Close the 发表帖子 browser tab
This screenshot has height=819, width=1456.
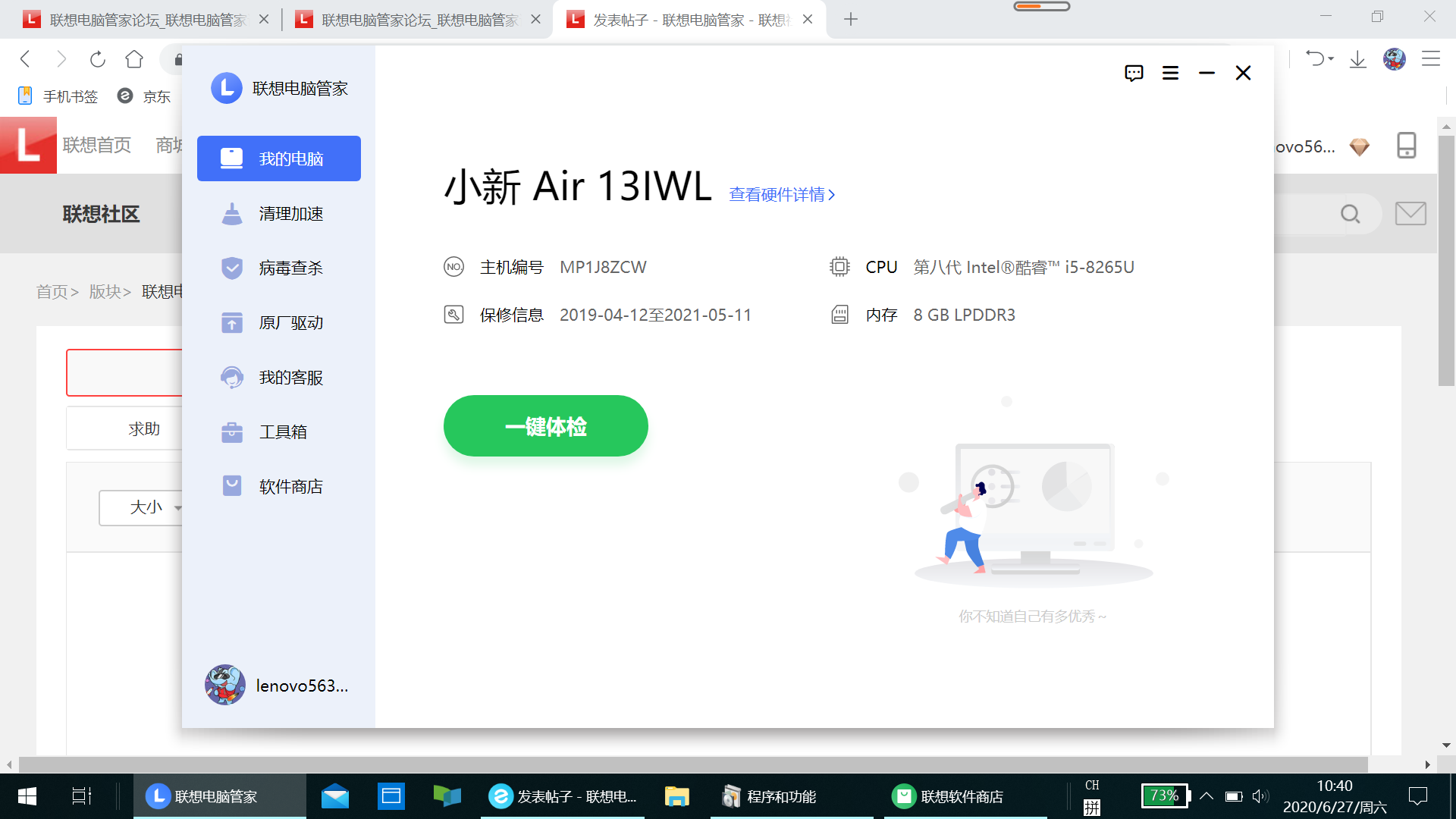point(808,20)
